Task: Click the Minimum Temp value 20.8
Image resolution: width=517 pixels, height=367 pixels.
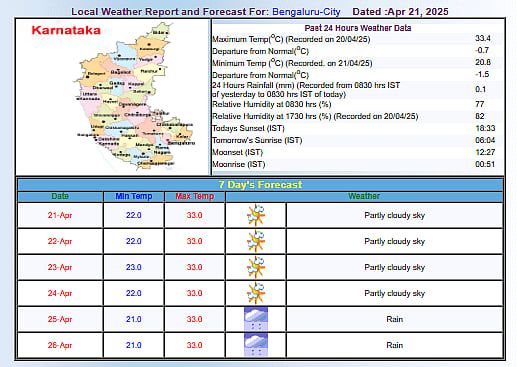Action: point(483,62)
